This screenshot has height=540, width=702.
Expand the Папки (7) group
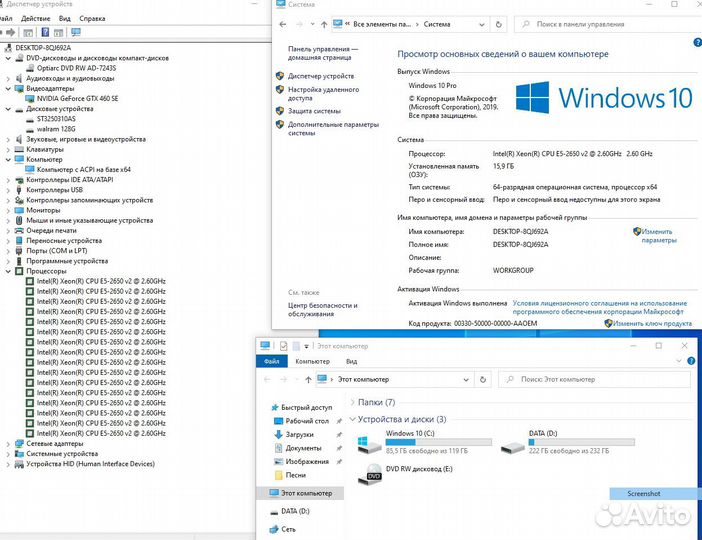(352, 403)
